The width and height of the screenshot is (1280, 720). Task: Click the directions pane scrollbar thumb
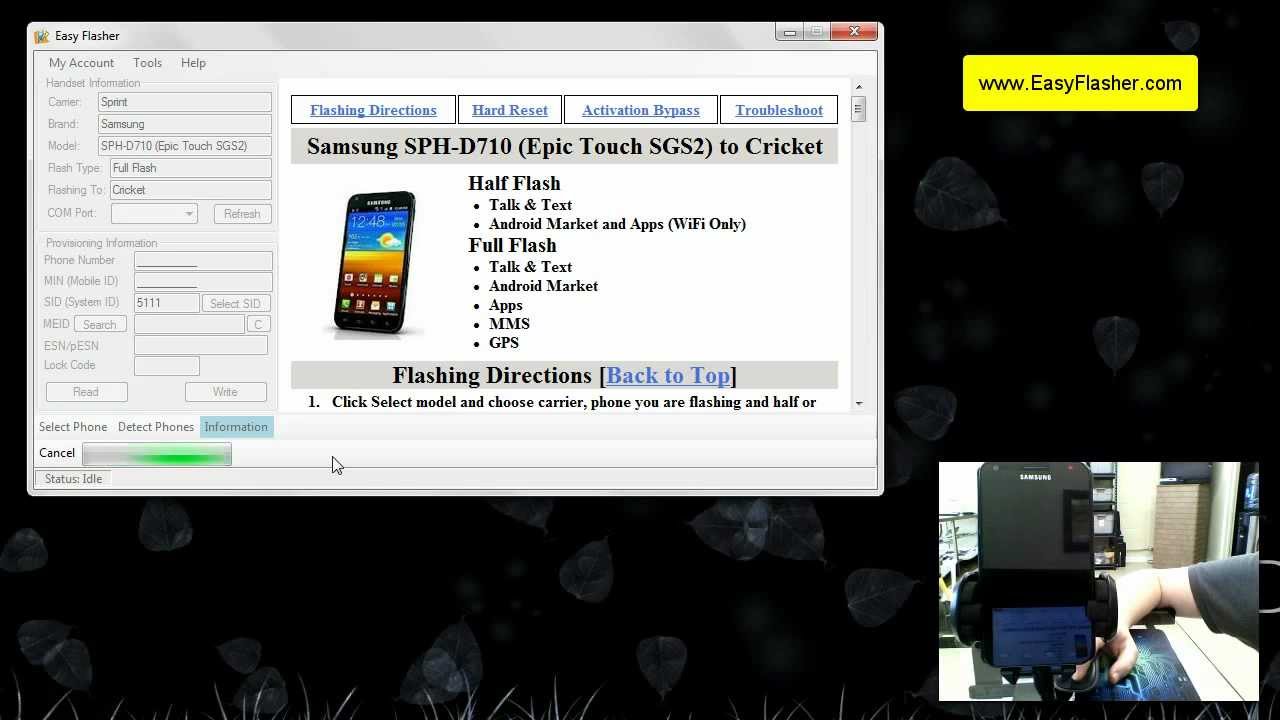858,109
